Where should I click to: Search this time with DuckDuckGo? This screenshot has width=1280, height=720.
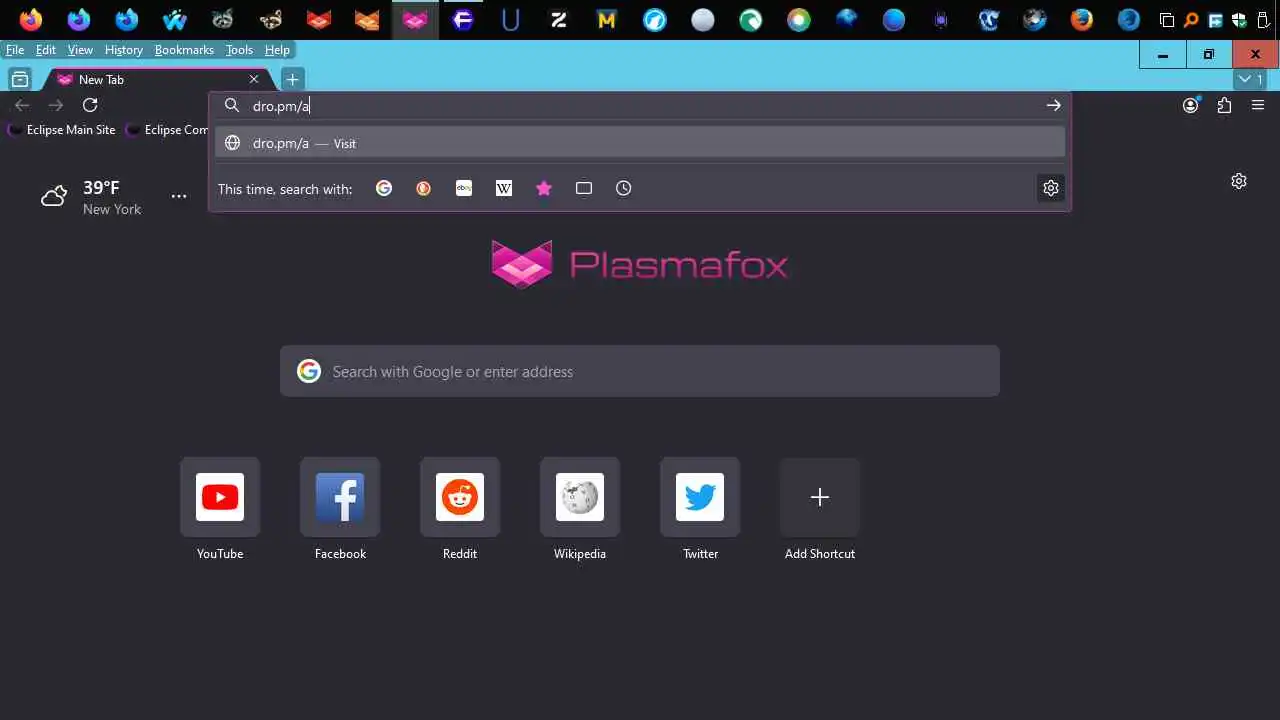tap(424, 188)
